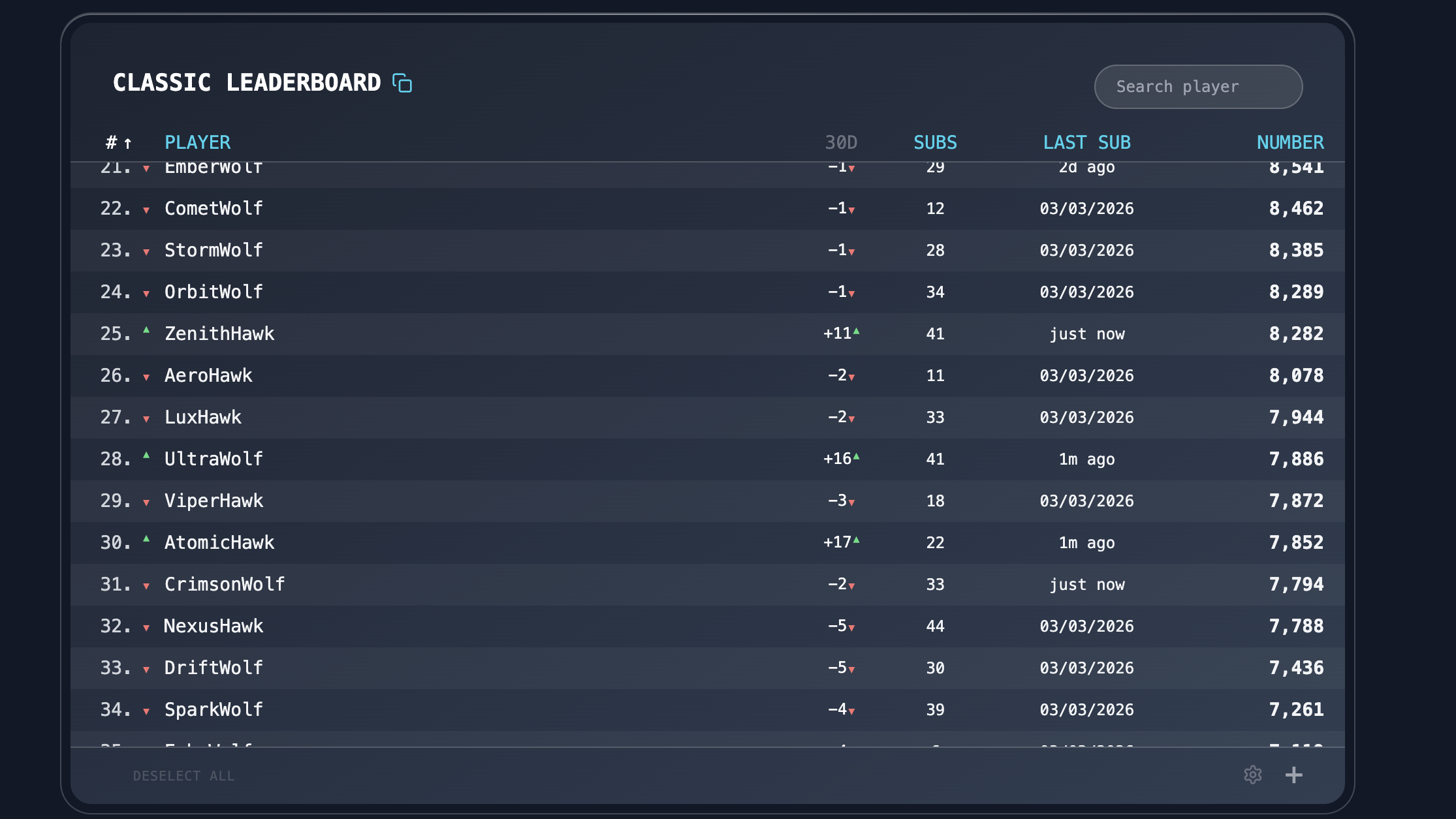The image size is (1456, 819).
Task: Select the PLAYER column header
Action: (197, 142)
